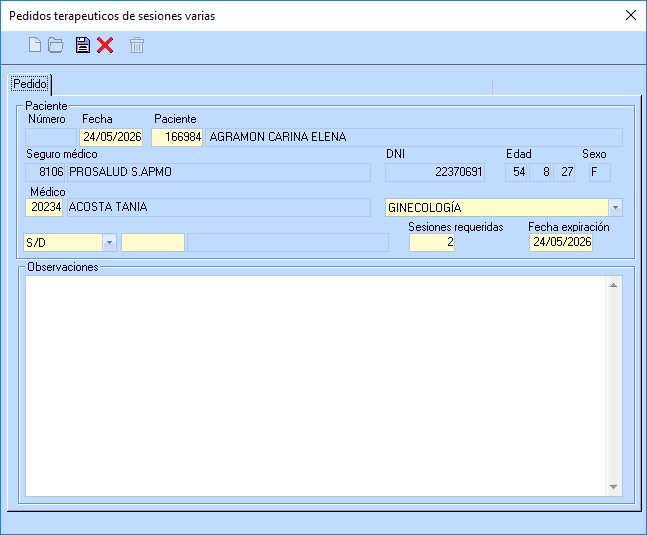This screenshot has height=535, width=647.
Task: Save the order with the floppy disk icon
Action: [83, 45]
